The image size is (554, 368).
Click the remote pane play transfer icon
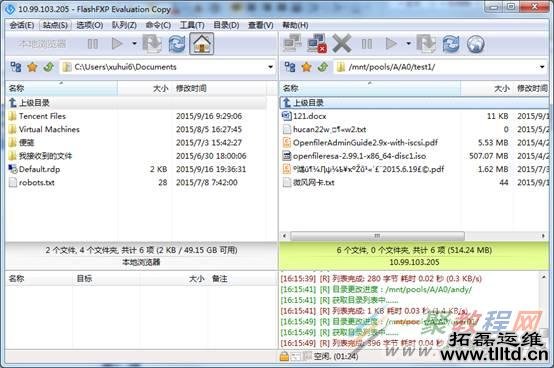(x=391, y=44)
